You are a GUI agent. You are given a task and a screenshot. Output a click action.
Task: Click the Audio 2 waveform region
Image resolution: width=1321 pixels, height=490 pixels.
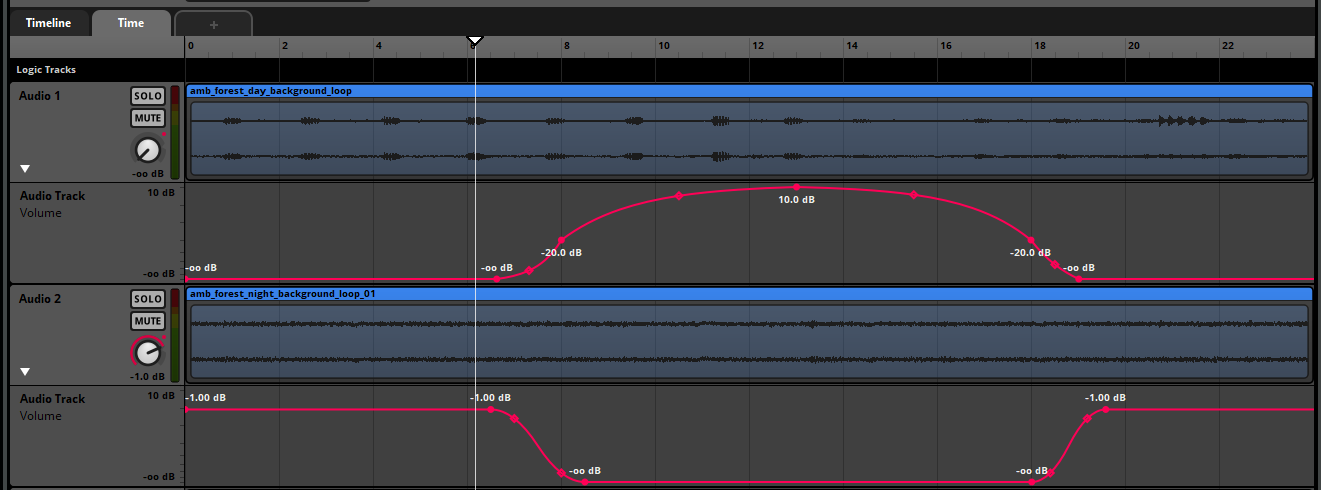(x=749, y=341)
